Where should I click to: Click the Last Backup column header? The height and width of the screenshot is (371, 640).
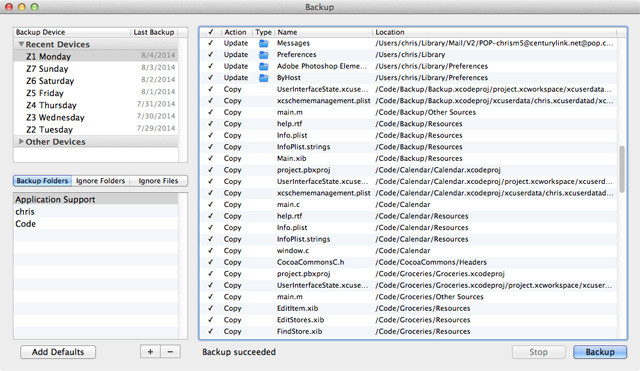tap(154, 32)
